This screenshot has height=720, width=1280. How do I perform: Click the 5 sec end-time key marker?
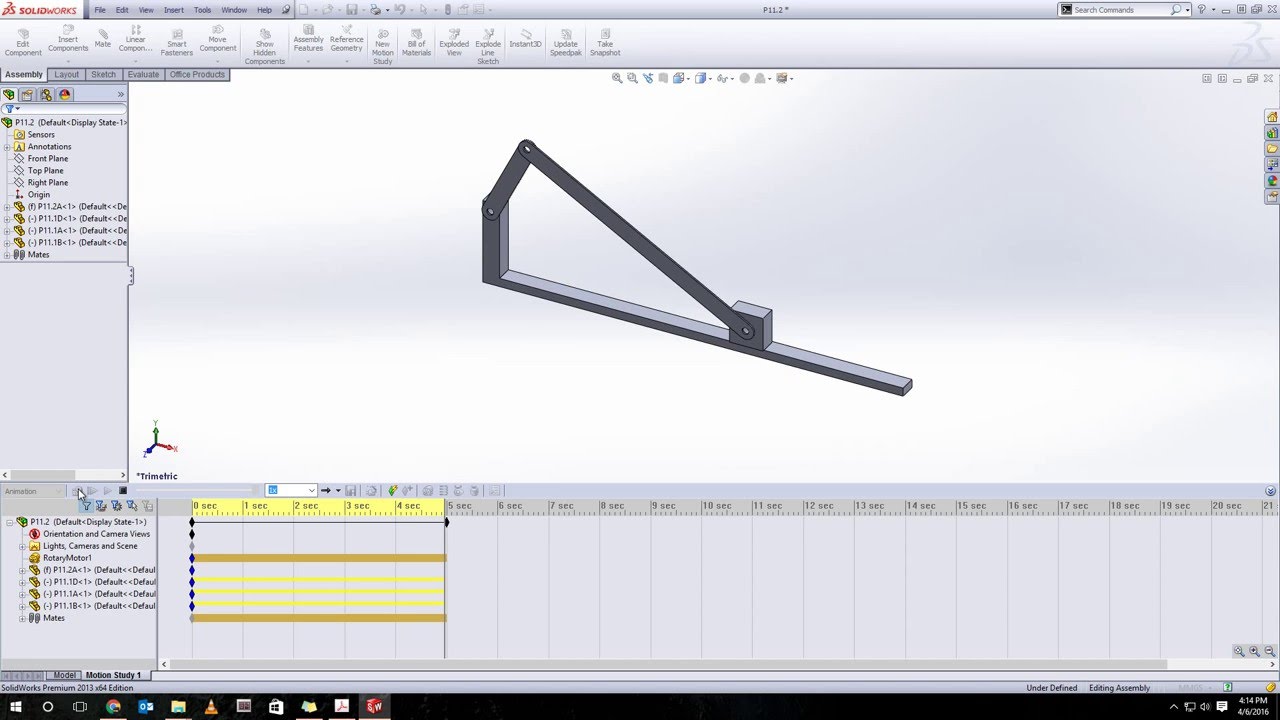(x=446, y=522)
